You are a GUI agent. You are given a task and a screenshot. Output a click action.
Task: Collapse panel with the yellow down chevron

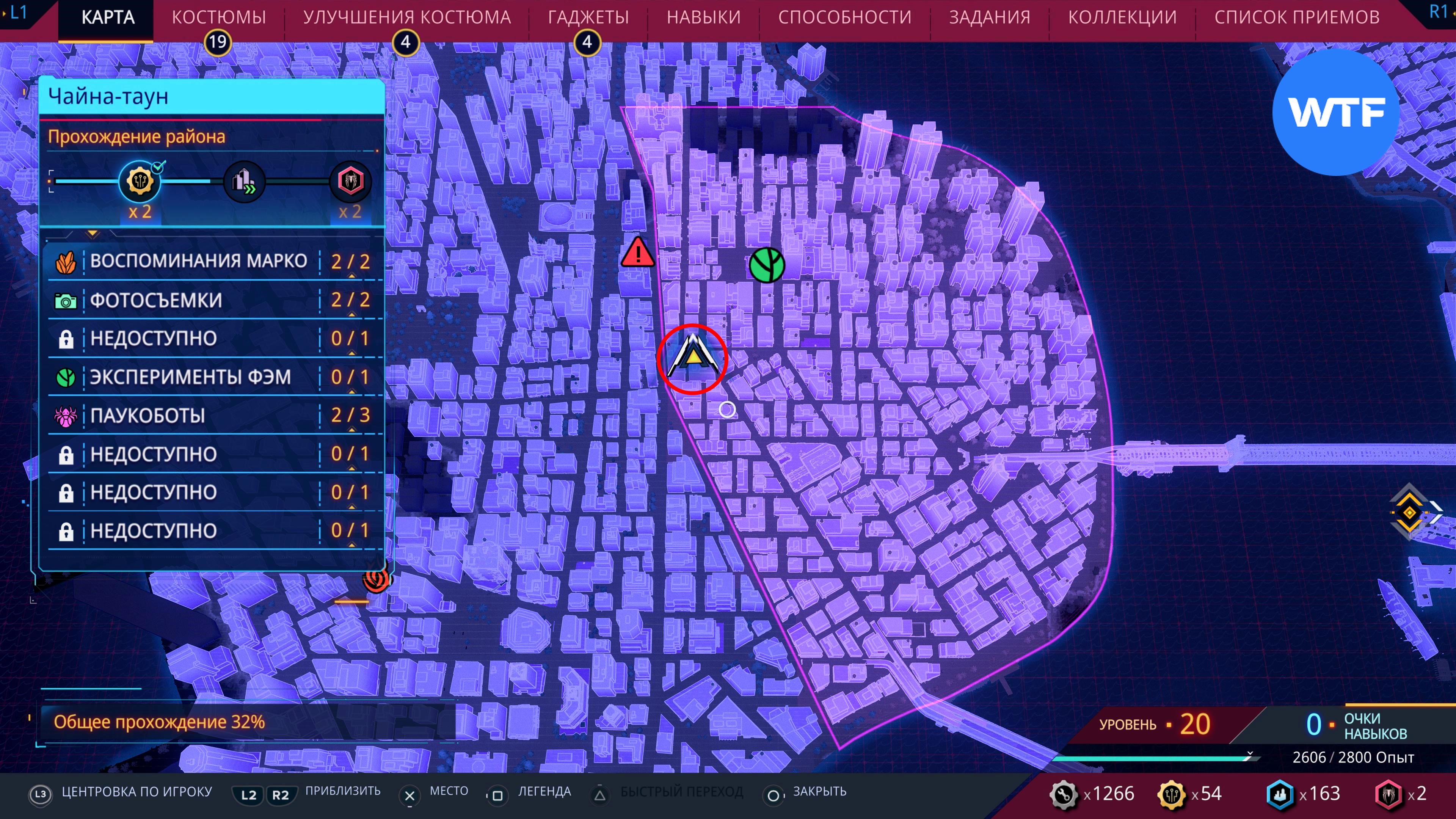point(93,234)
